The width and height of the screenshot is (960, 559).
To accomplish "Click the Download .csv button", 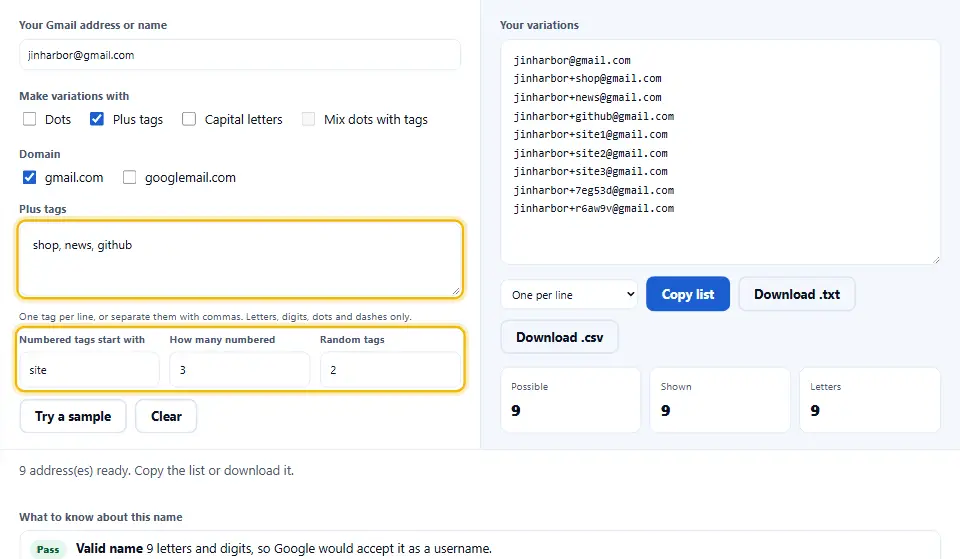I will tap(560, 337).
